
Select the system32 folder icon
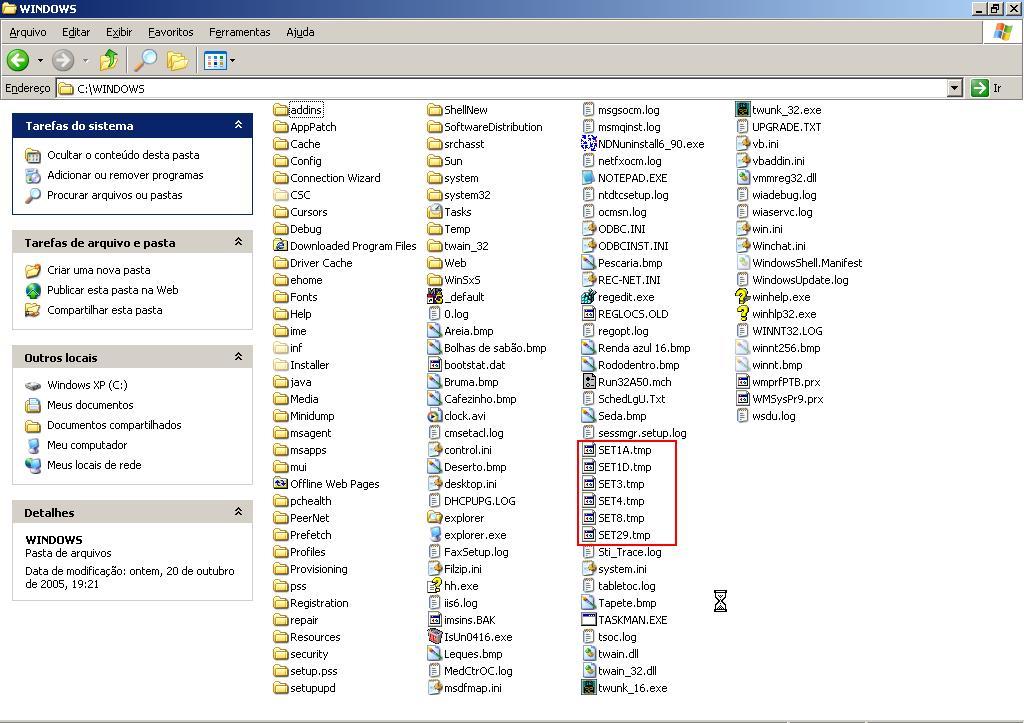pyautogui.click(x=434, y=195)
